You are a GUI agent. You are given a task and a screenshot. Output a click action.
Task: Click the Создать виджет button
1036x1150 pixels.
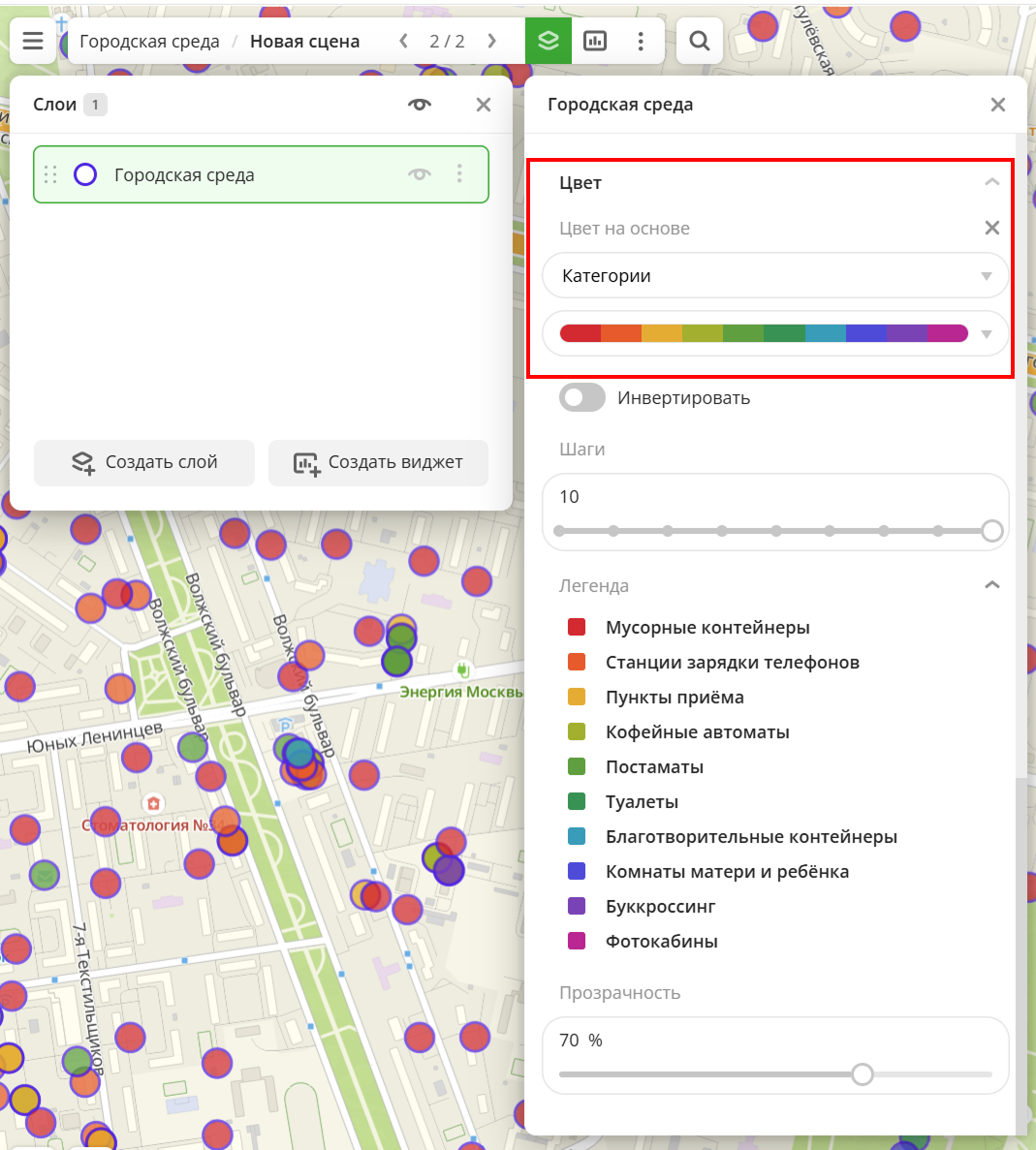click(x=378, y=463)
